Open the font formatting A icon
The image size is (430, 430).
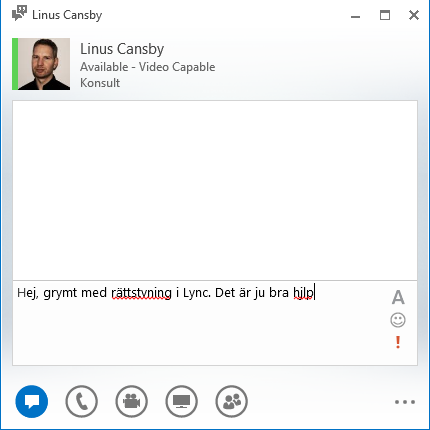[398, 297]
